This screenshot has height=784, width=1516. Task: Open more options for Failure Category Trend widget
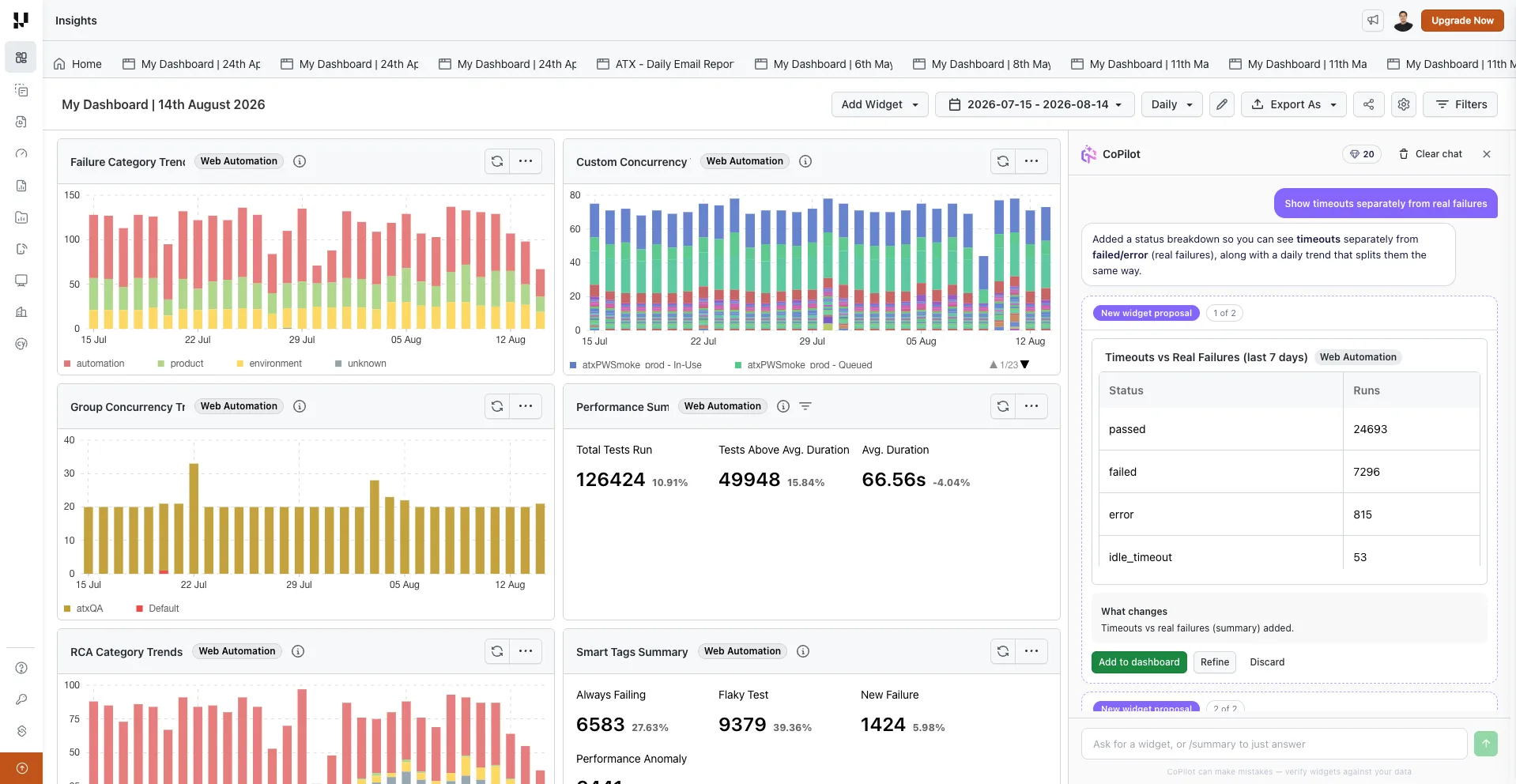click(526, 161)
